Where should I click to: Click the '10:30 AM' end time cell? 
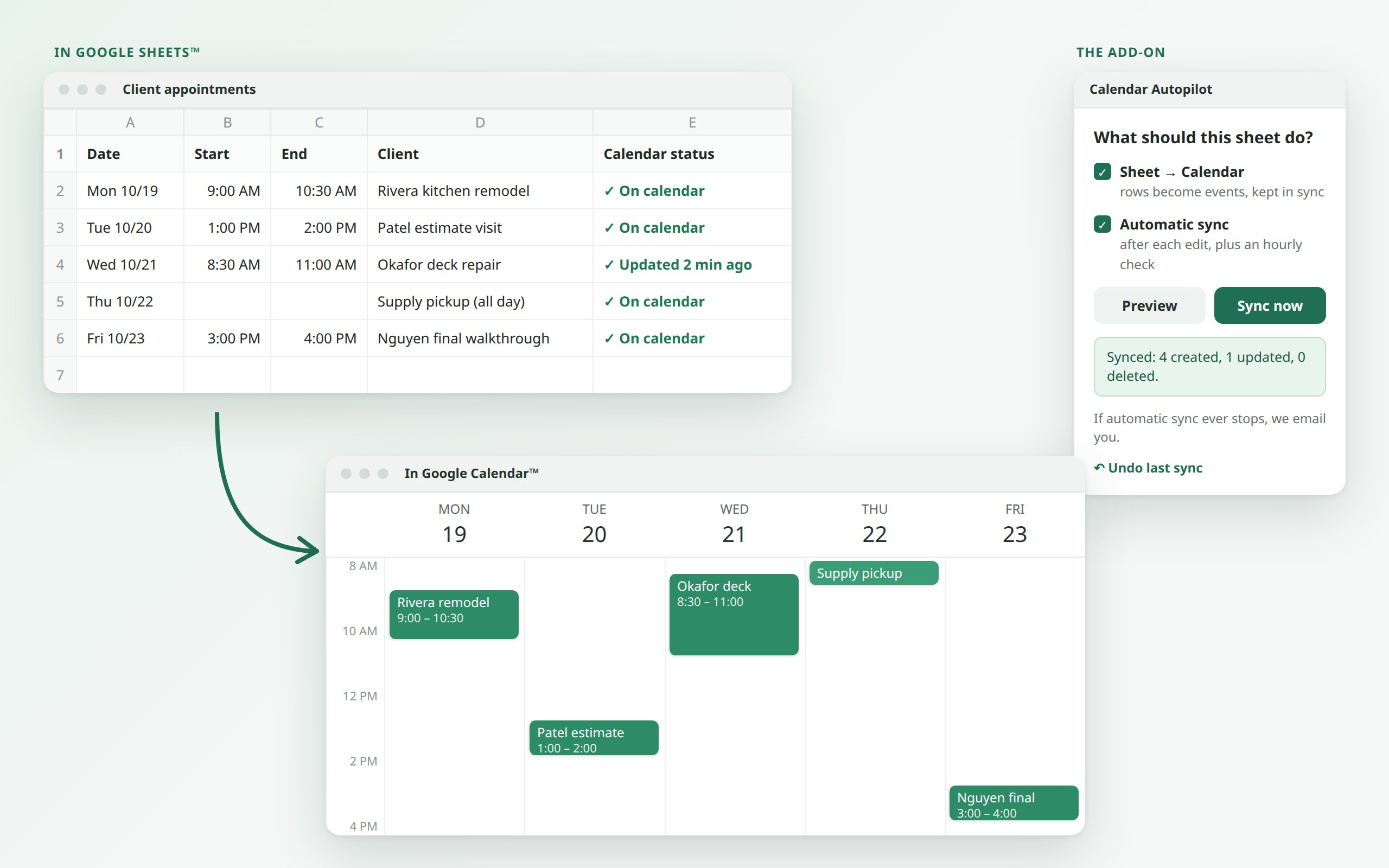[319, 190]
